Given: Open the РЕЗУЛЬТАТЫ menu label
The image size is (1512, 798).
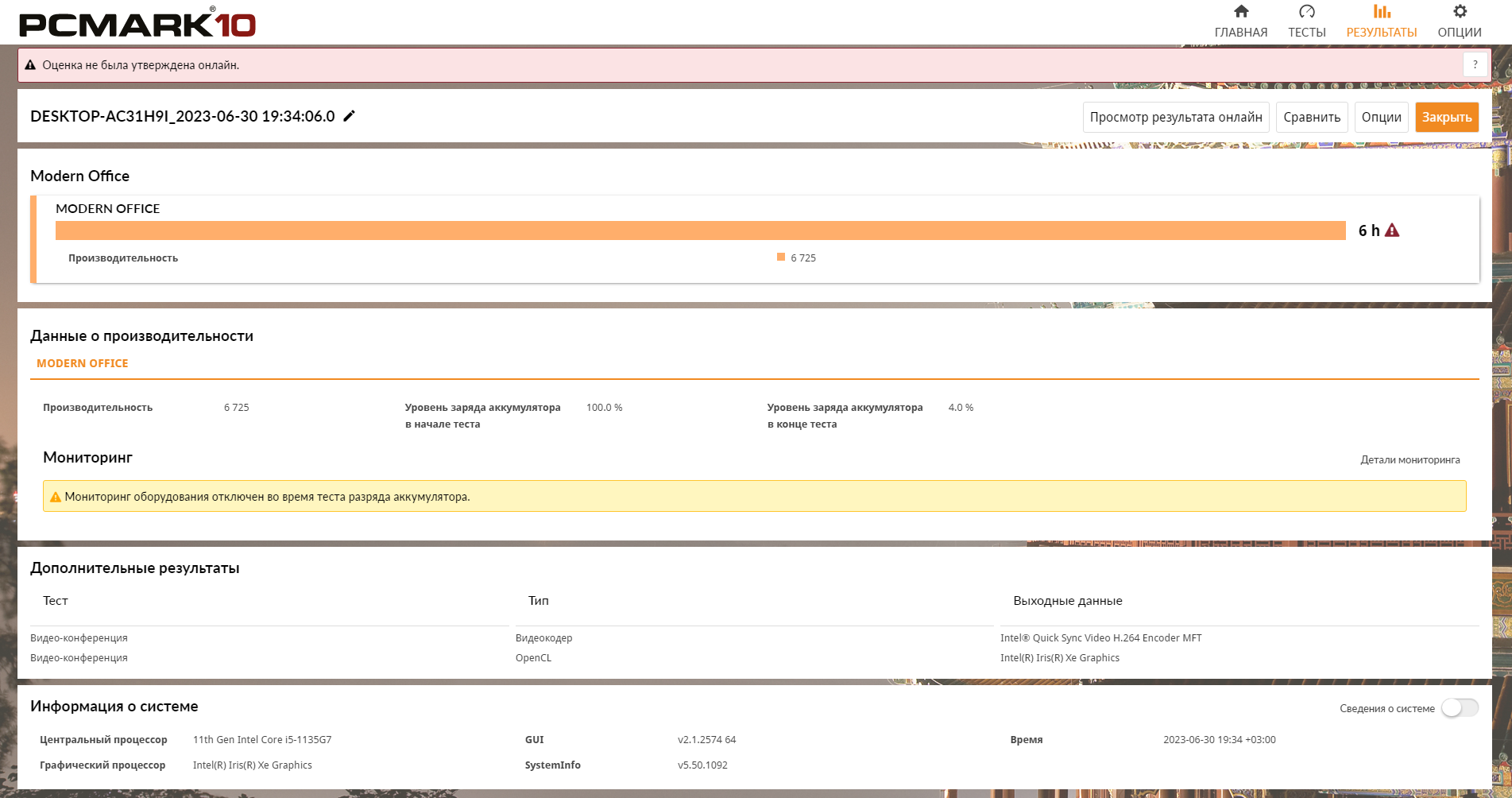Looking at the screenshot, I should tap(1382, 33).
